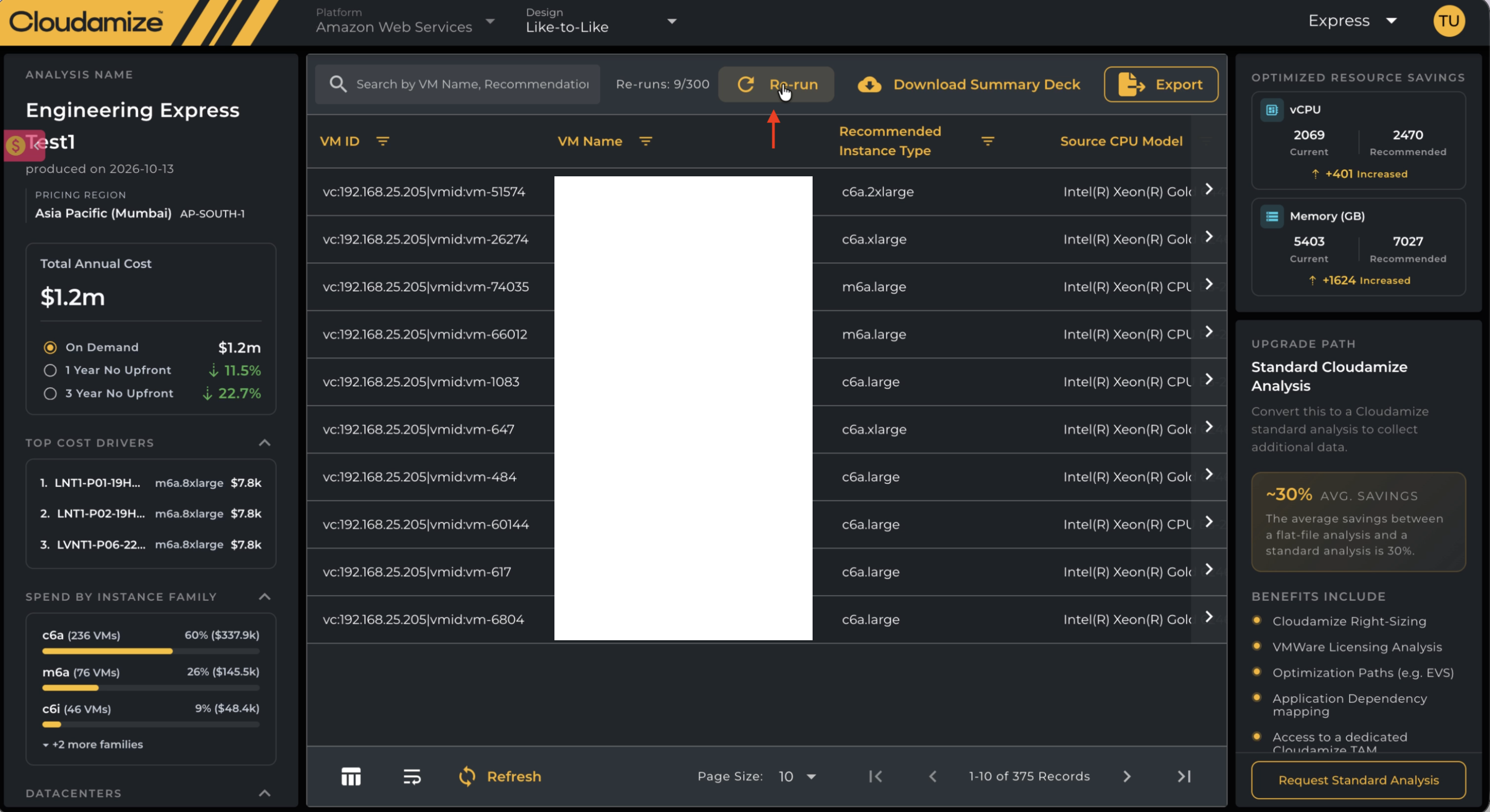Click the wrap text icon in footer
1490x812 pixels.
(x=412, y=776)
